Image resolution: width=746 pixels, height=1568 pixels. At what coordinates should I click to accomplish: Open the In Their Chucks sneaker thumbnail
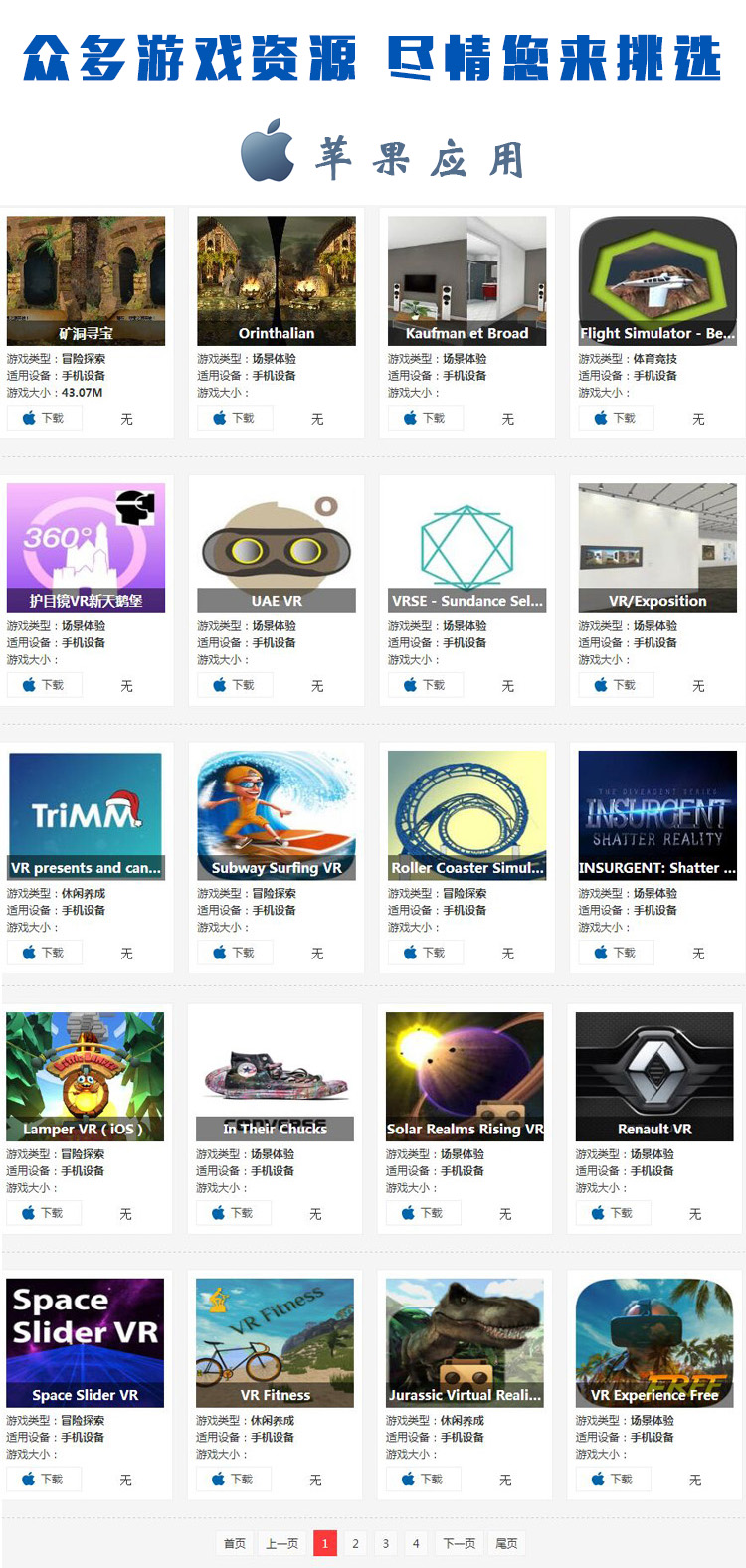276,1077
